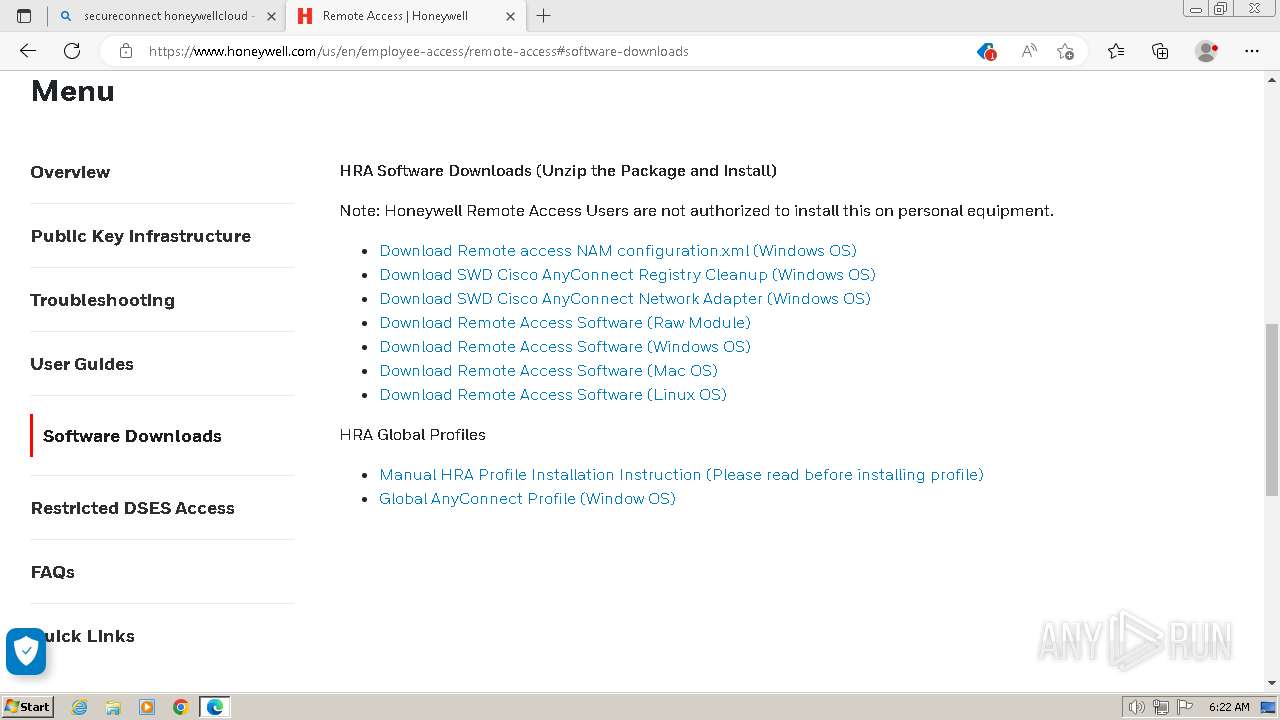Click the HRA Software Downloads heading text
The image size is (1280, 720).
click(558, 171)
